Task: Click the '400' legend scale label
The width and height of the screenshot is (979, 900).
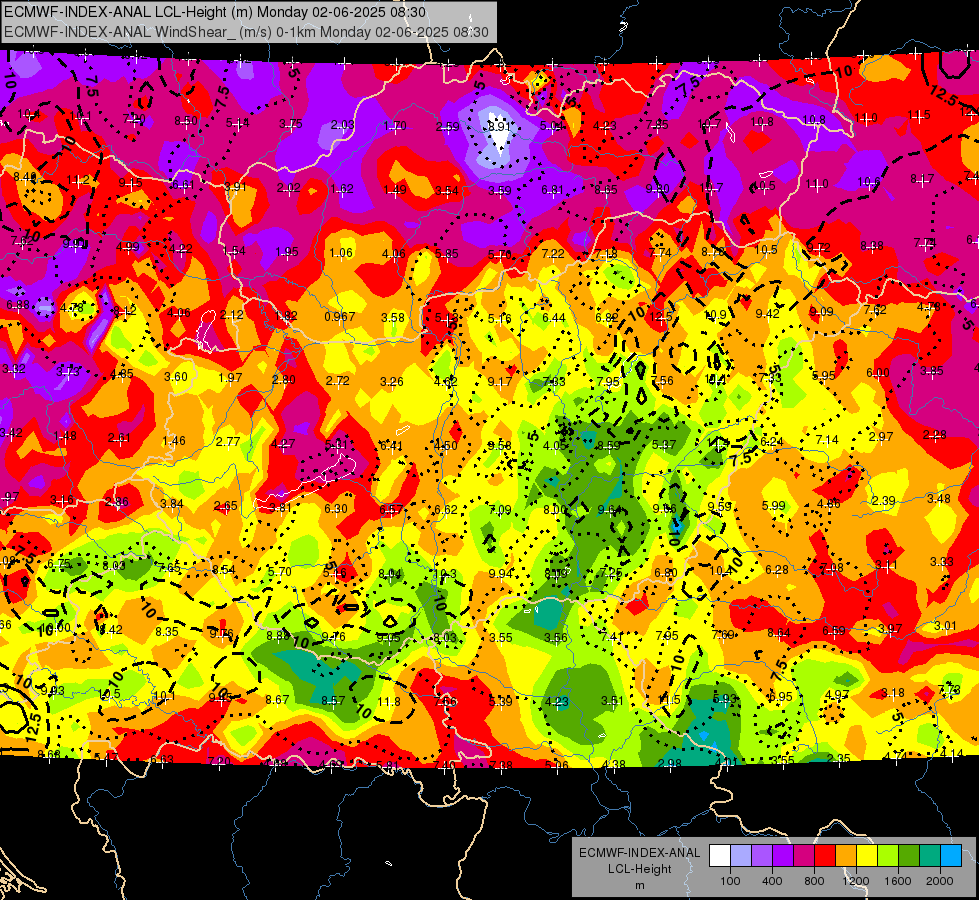Action: tap(772, 881)
